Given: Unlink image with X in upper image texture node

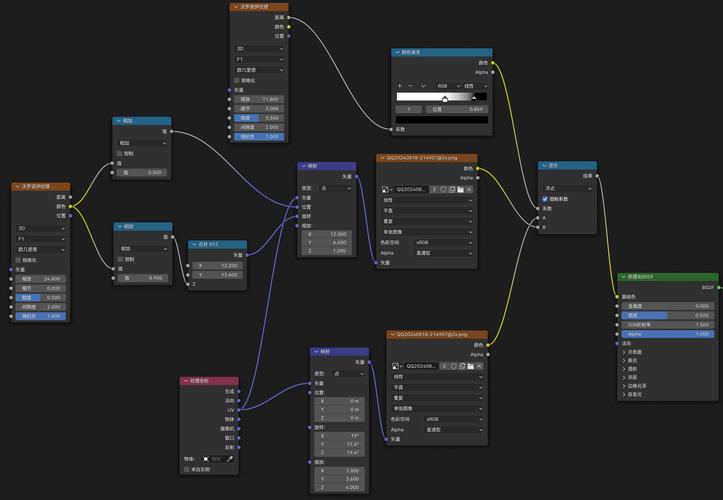Looking at the screenshot, I should click(469, 190).
